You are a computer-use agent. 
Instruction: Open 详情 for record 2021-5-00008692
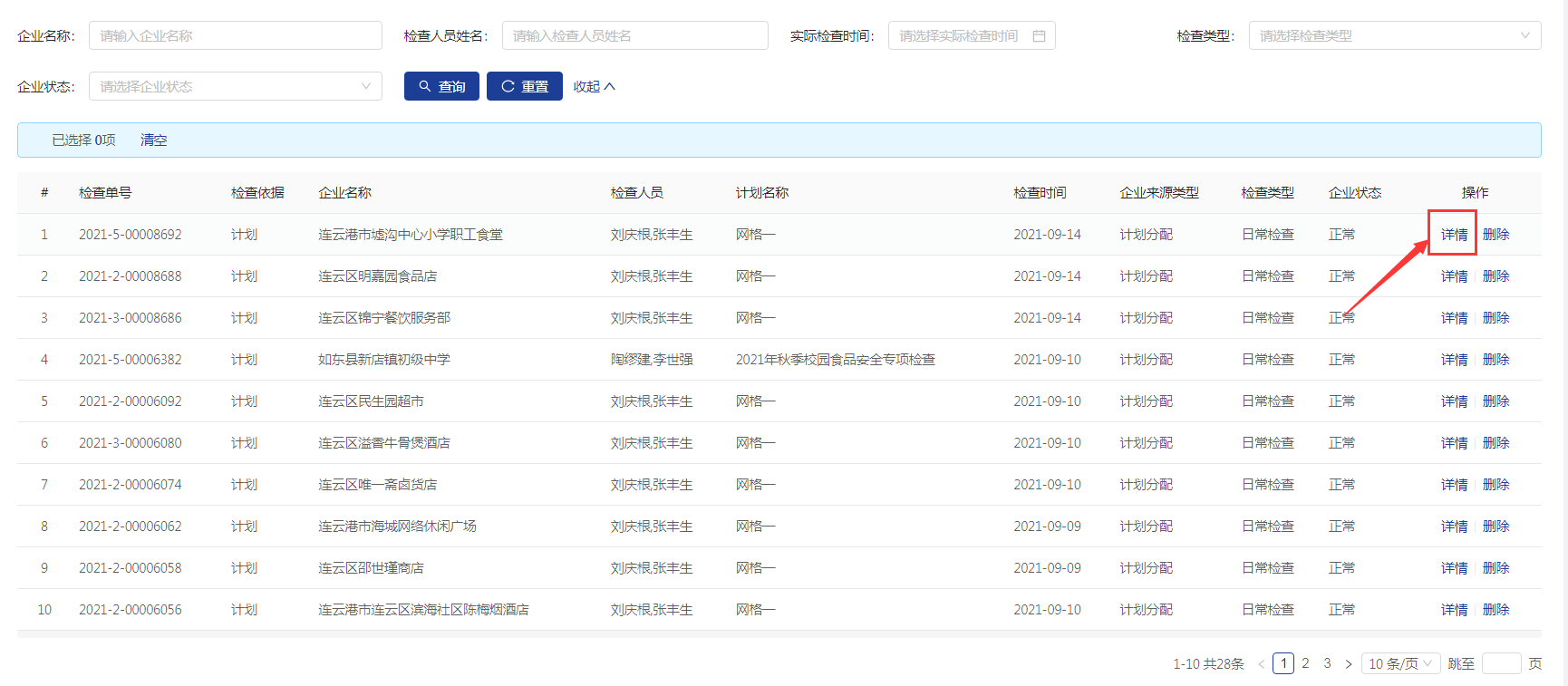click(1454, 235)
